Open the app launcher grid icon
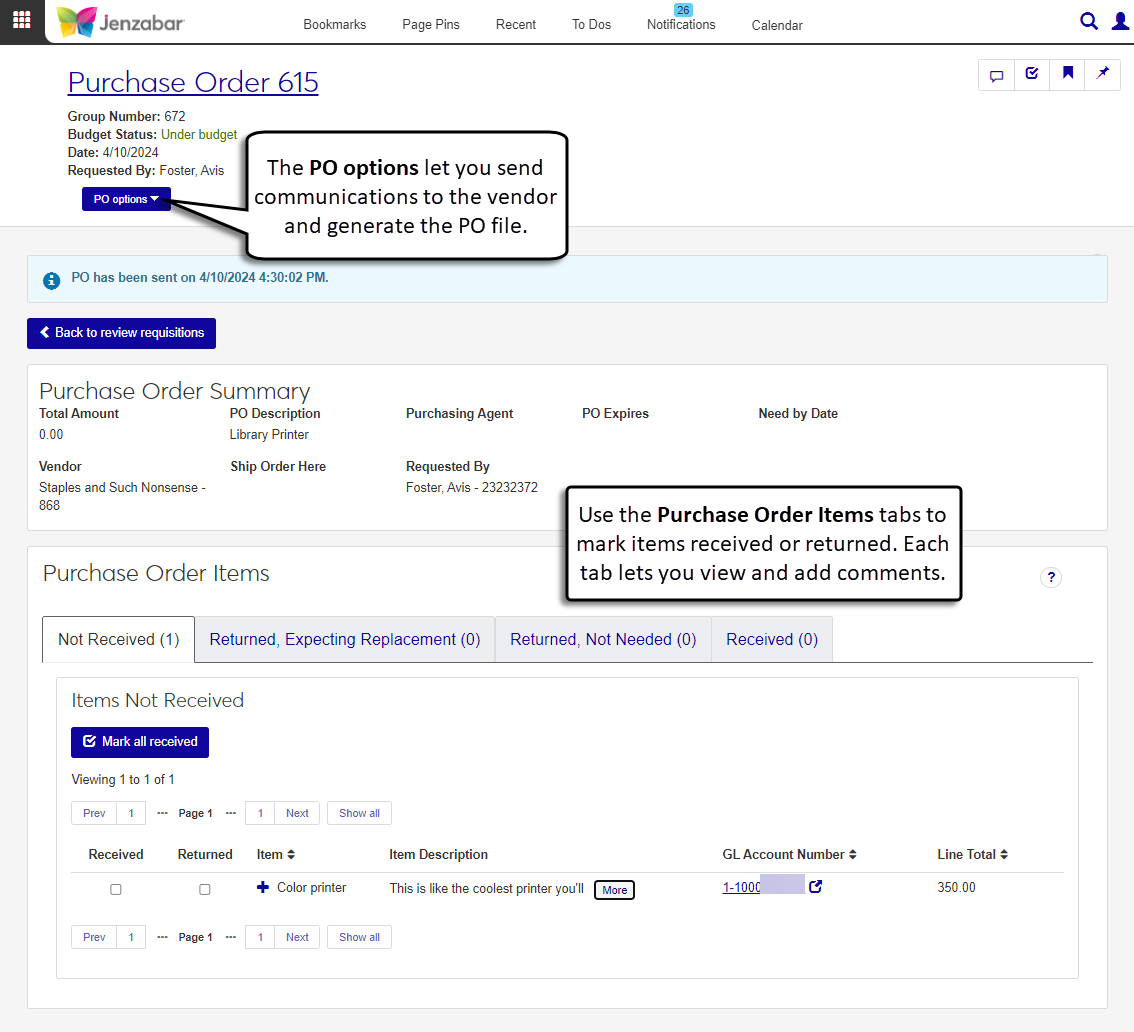1134x1032 pixels. 21,20
